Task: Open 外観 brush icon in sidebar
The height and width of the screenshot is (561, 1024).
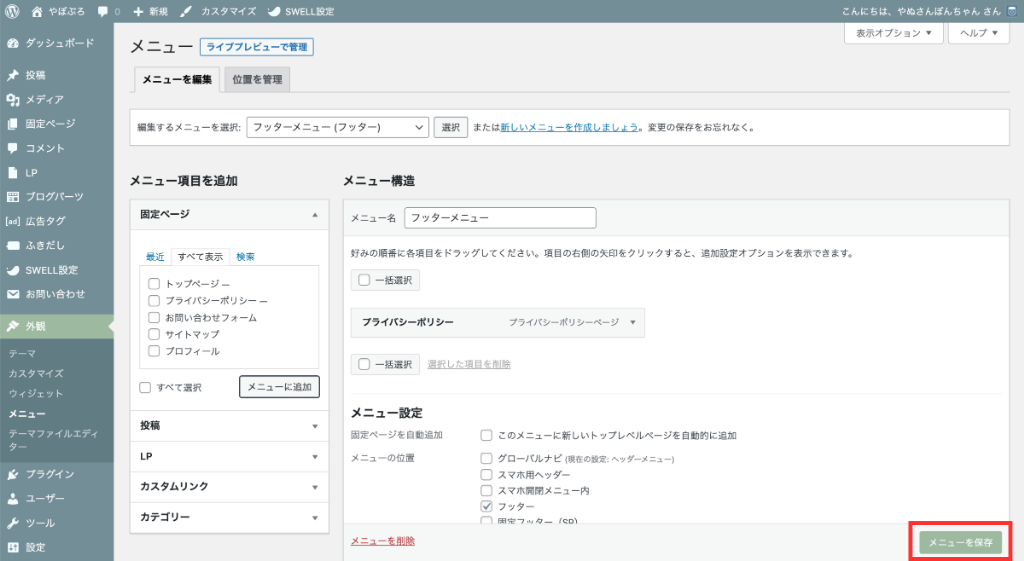Action: pyautogui.click(x=13, y=327)
